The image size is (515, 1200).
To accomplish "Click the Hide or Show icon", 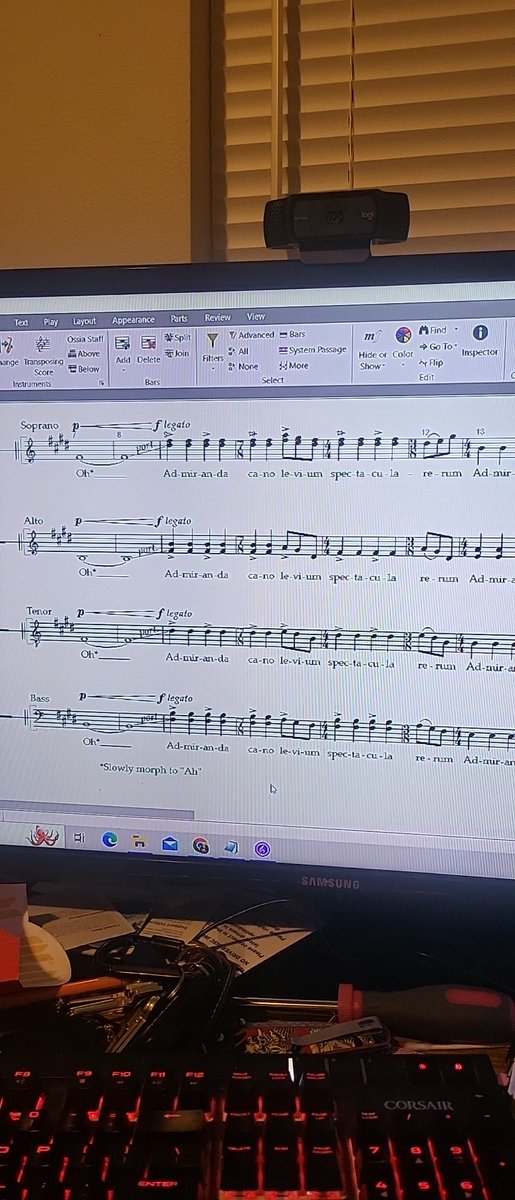I will coord(371,337).
